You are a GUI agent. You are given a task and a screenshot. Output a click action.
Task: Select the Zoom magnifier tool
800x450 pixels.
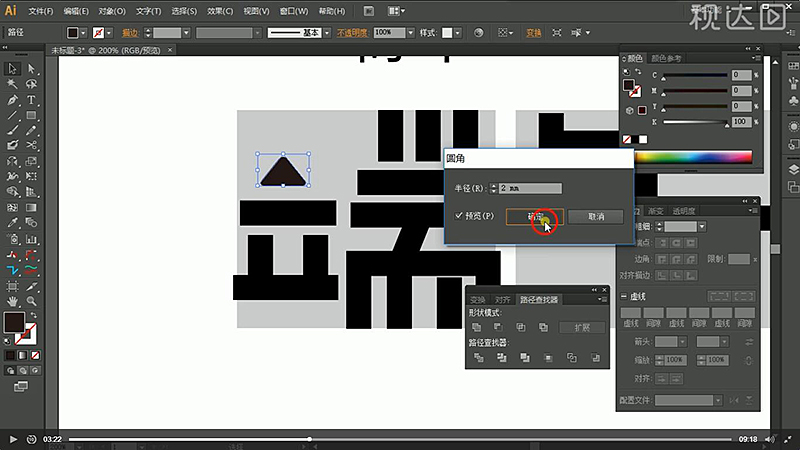pyautogui.click(x=31, y=301)
